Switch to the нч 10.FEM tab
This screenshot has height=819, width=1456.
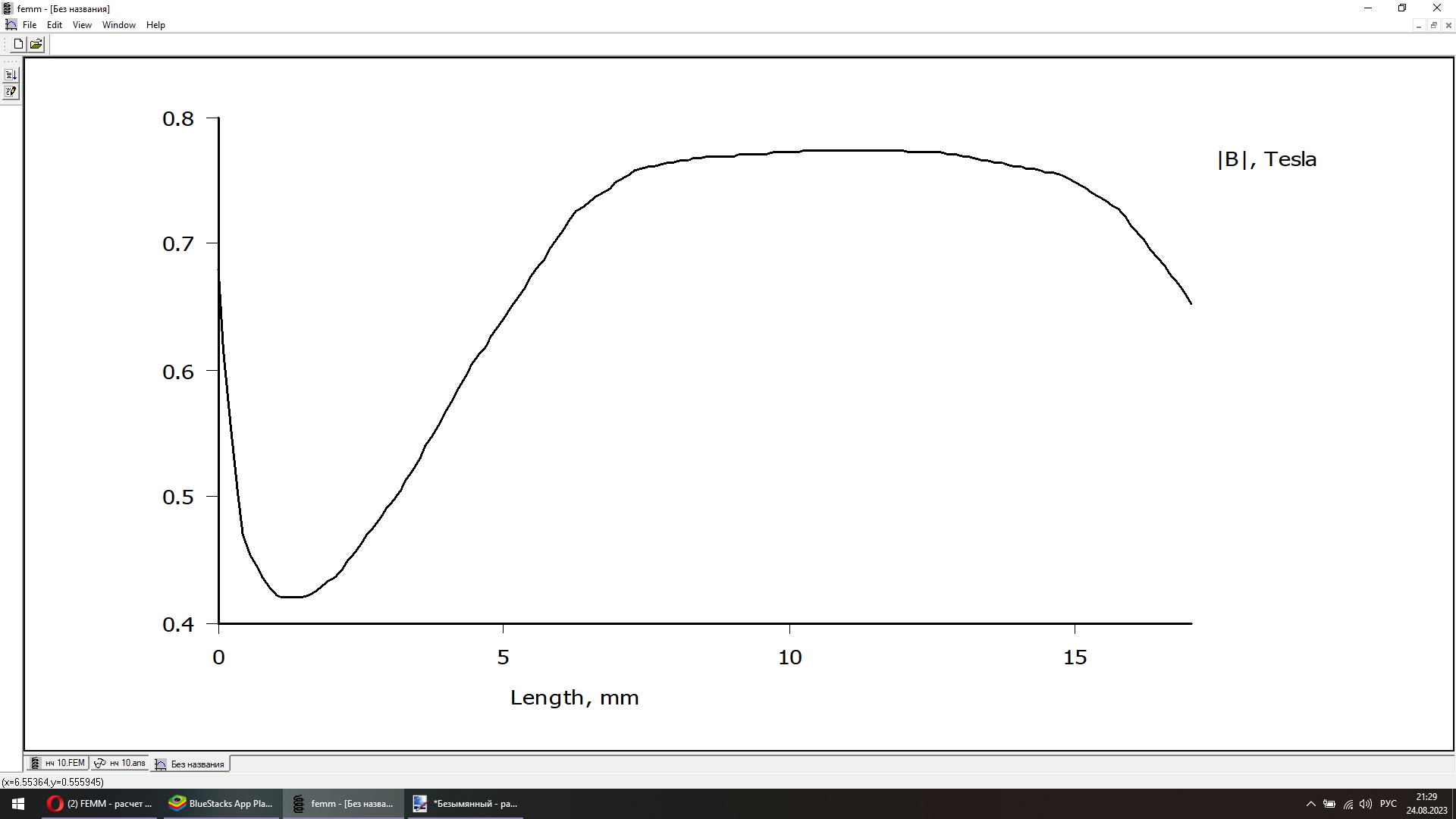(x=58, y=763)
